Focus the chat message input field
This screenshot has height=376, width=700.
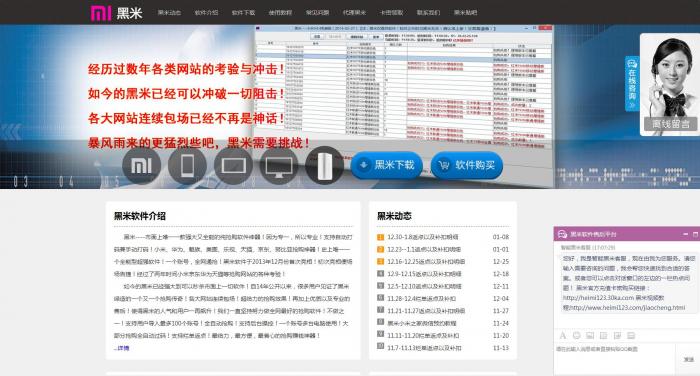pos(615,359)
